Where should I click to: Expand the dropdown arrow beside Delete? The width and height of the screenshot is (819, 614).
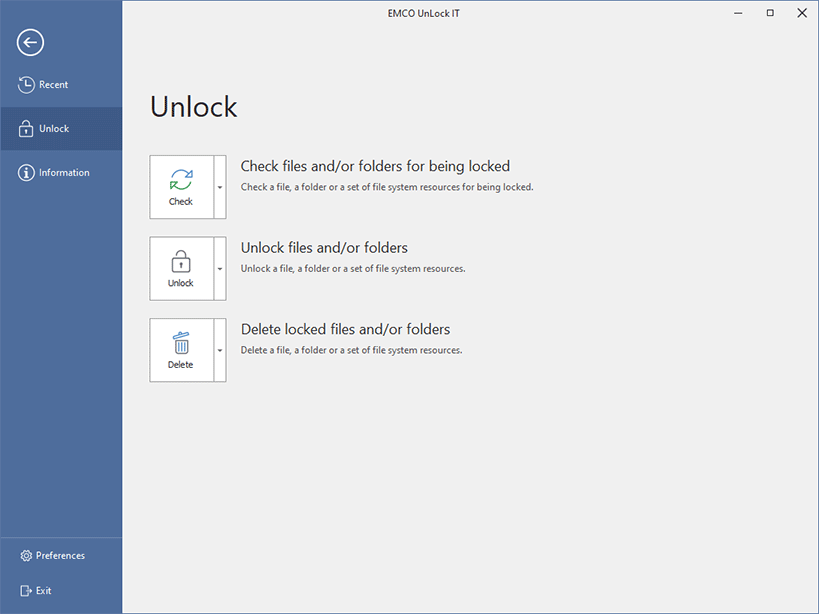220,350
